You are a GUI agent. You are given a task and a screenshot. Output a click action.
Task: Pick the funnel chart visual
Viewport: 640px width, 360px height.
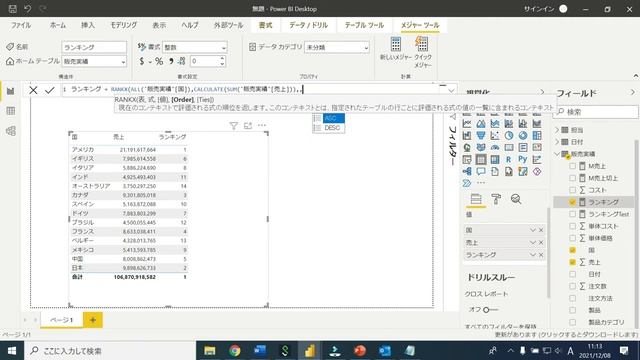tap(481, 136)
